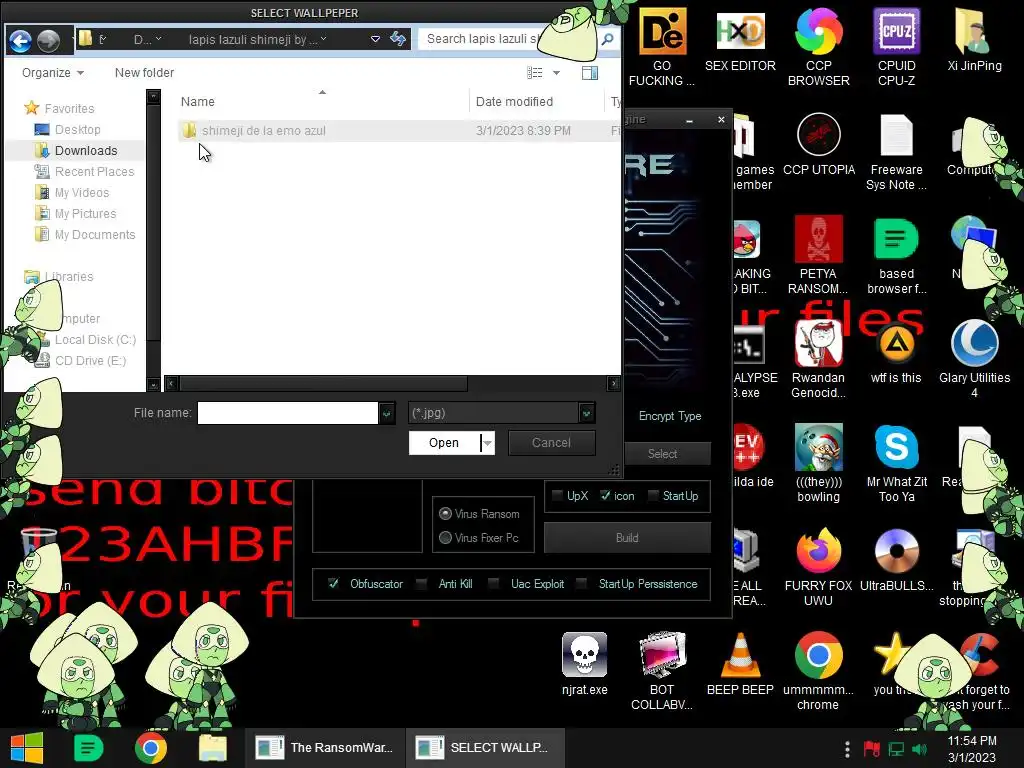Open File Explorer taskbar icon
This screenshot has width=1024, height=768.
point(213,748)
